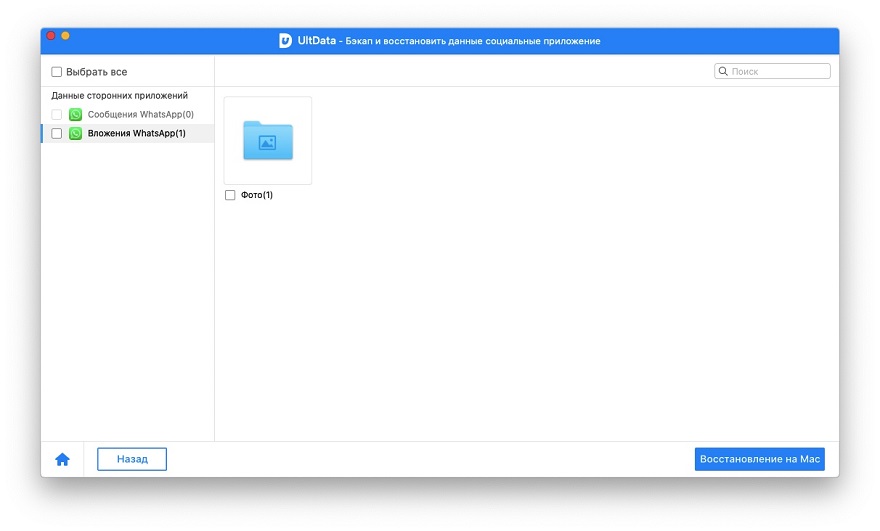Viewport: 880px width, 531px height.
Task: Close the window with red button
Action: [x=51, y=35]
